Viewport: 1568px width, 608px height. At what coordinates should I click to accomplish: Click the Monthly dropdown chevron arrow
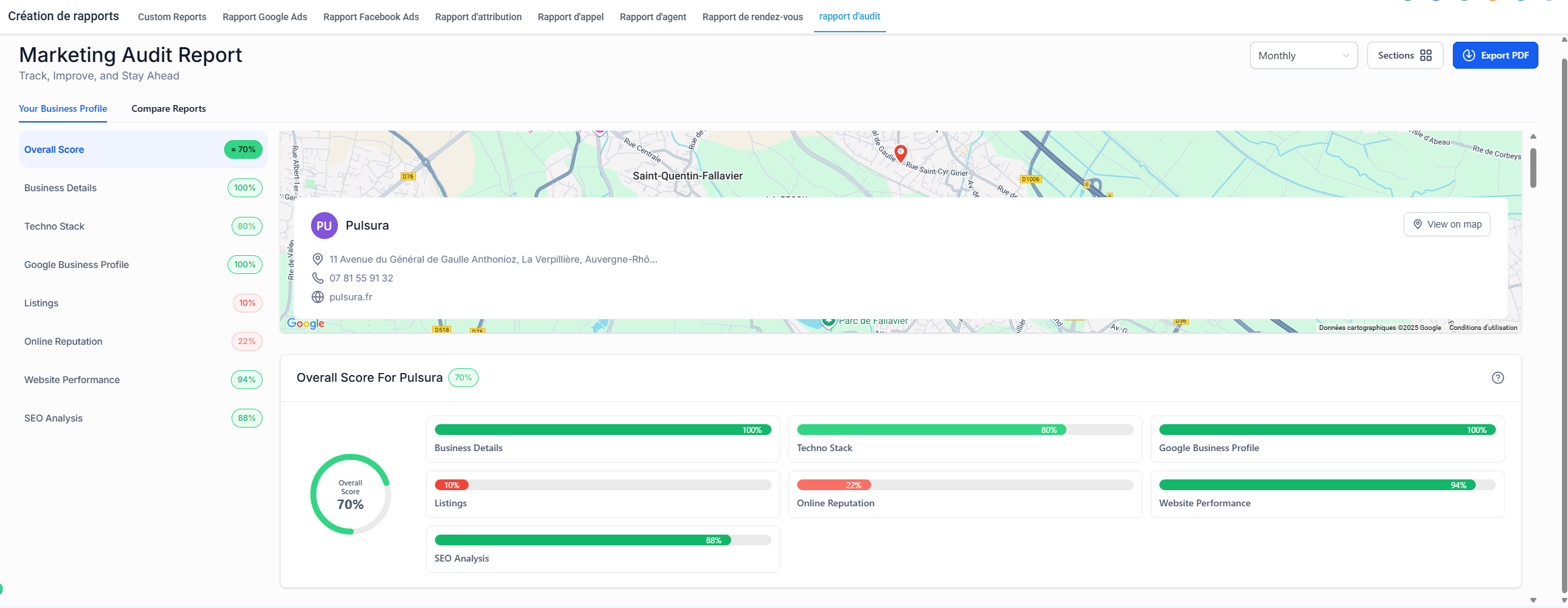1346,56
